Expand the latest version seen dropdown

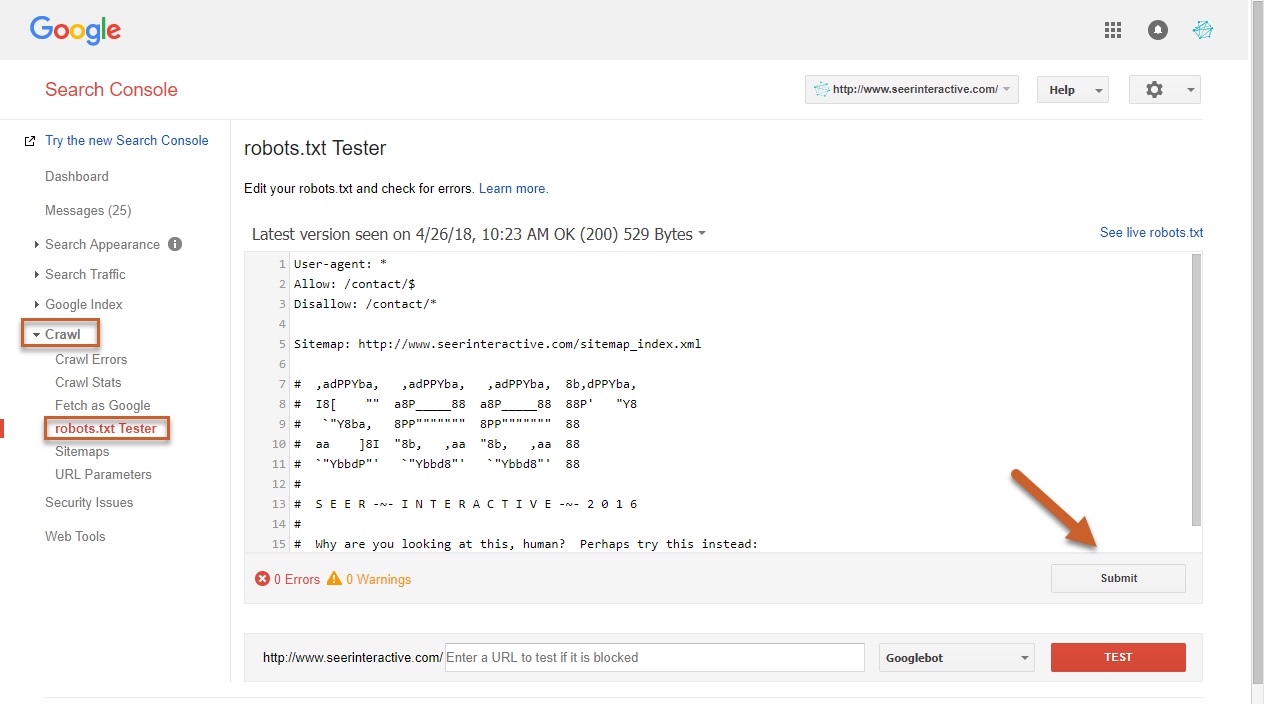click(x=701, y=234)
